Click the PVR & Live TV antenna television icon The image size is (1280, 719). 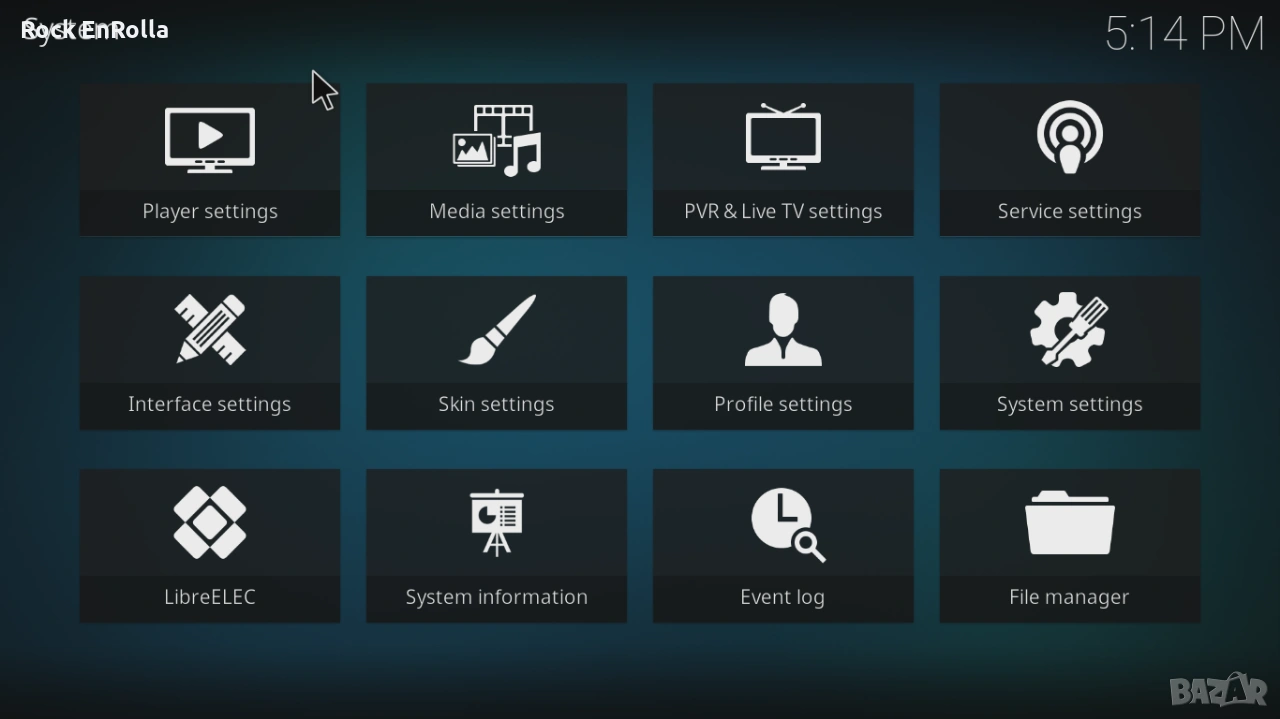pos(783,137)
